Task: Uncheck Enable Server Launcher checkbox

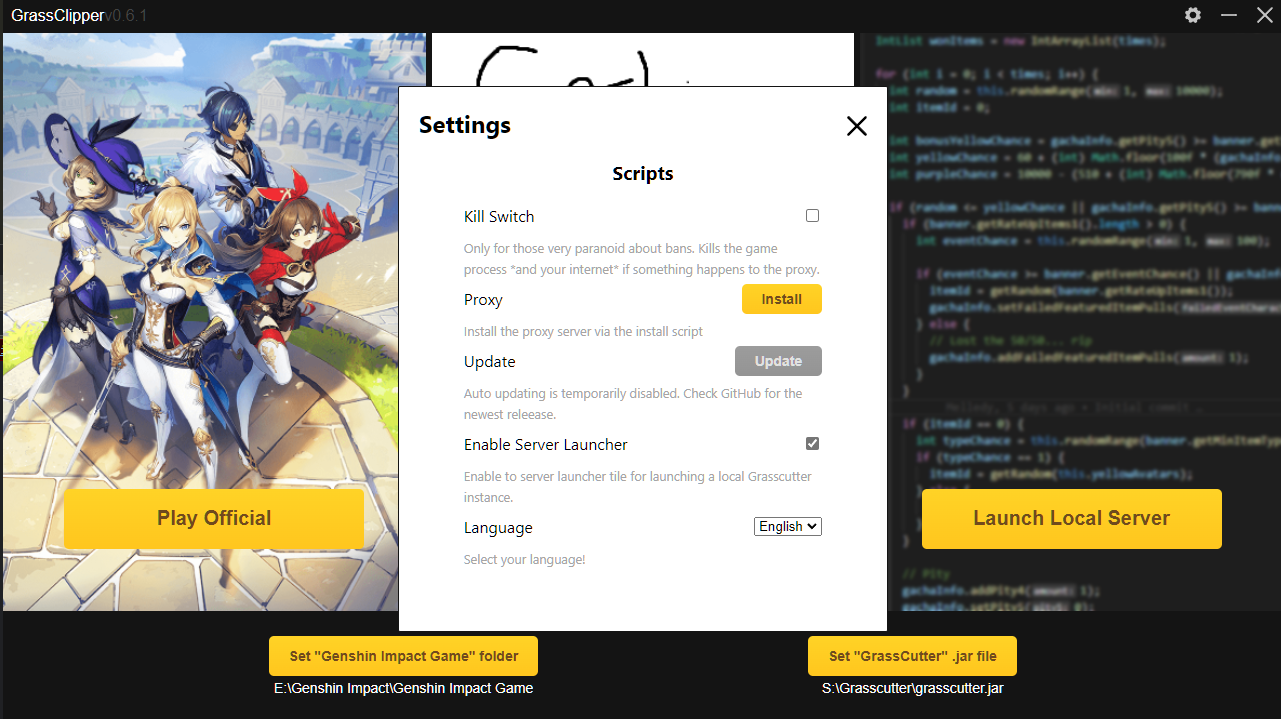Action: point(812,444)
